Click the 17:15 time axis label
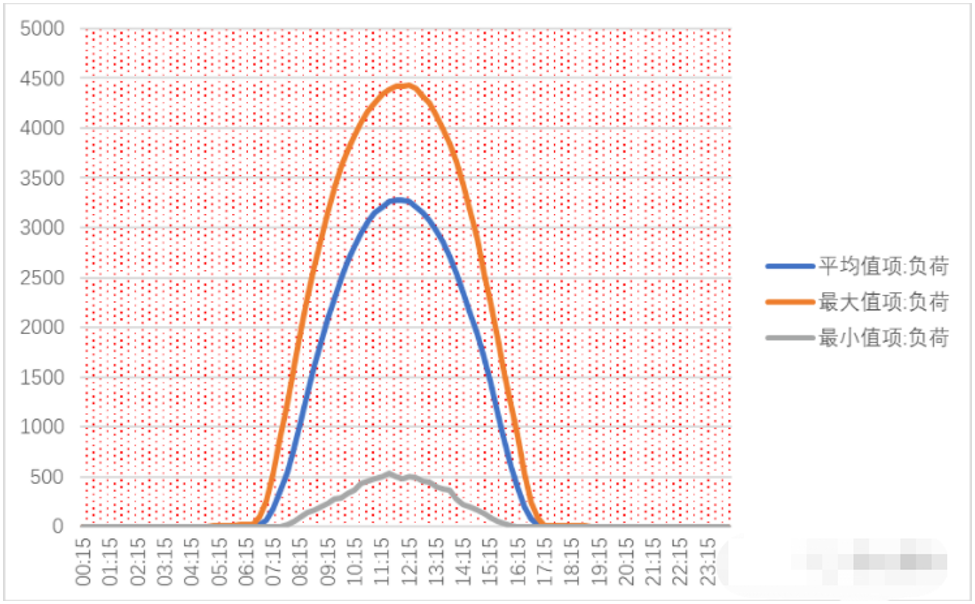The height and width of the screenshot is (604, 975). pyautogui.click(x=545, y=562)
